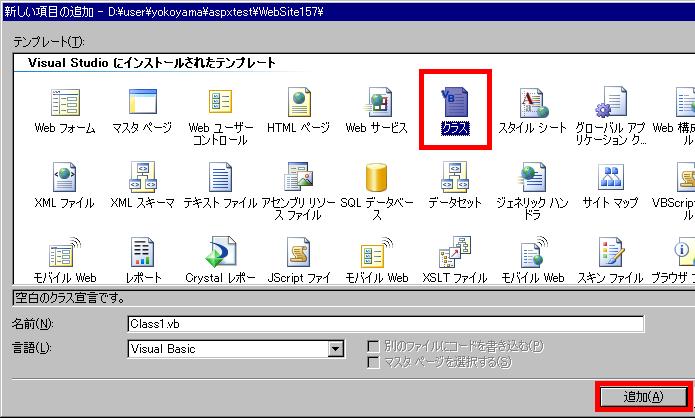Pick the ジェネリック ハンドラ template icon
Screen dimensions: 695x418
click(532, 177)
